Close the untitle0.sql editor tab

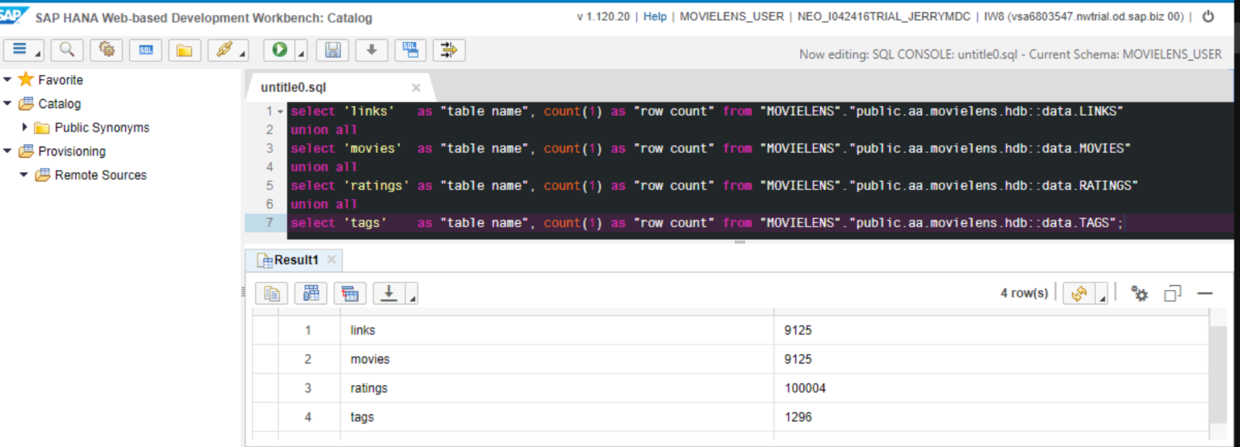tap(416, 87)
